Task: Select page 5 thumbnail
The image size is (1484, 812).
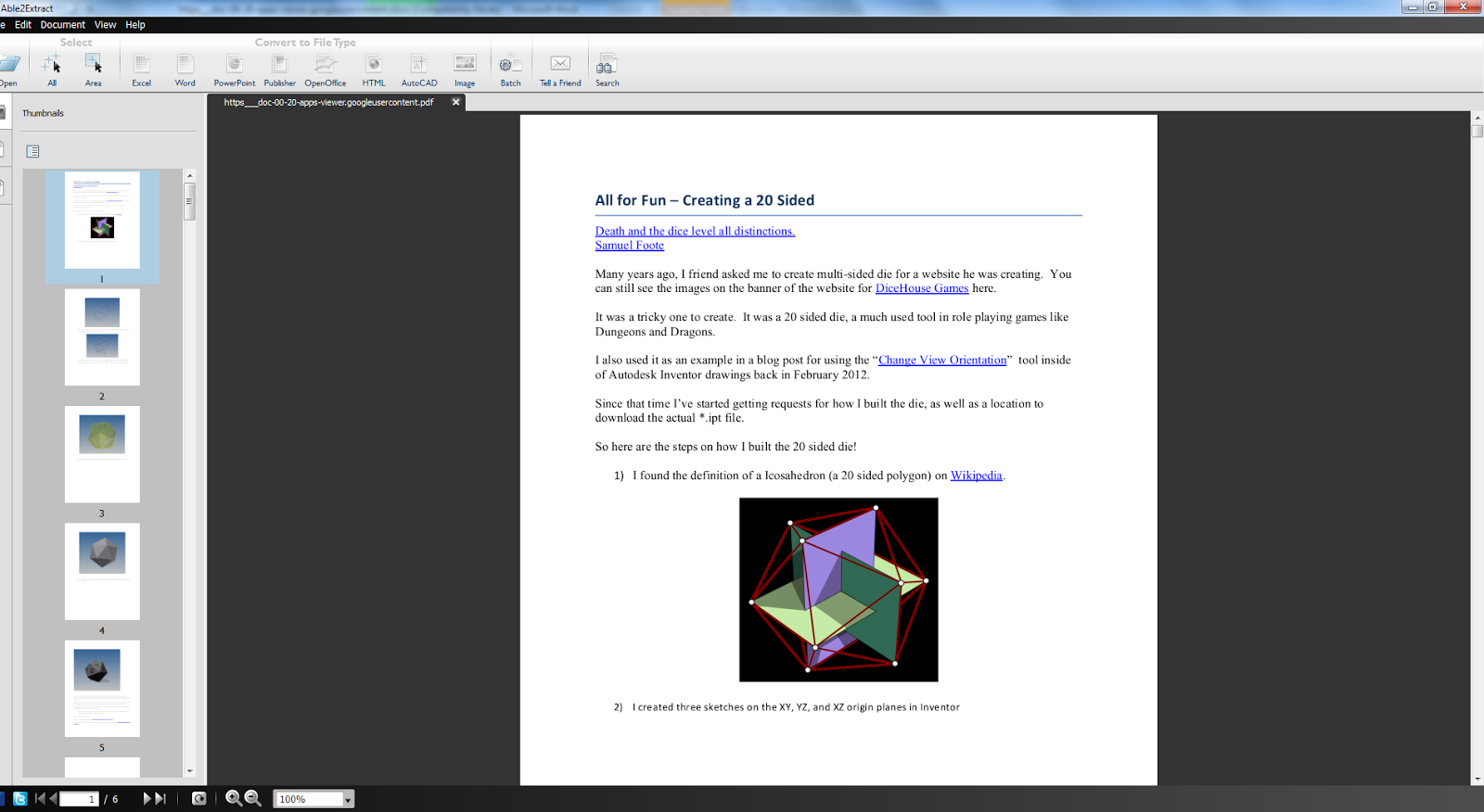Action: pyautogui.click(x=102, y=689)
